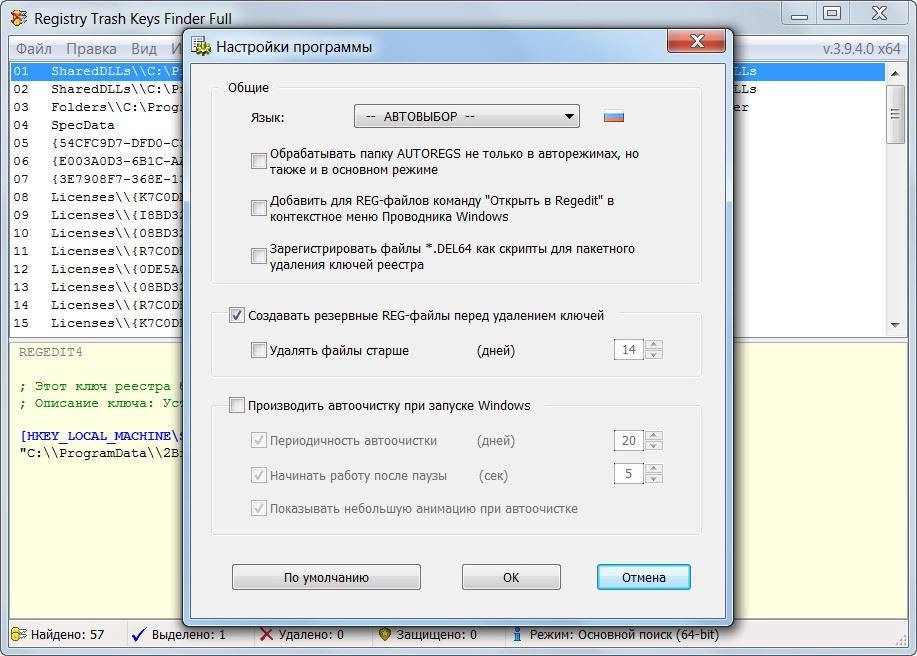
Task: Select row 07 {3E7908F7-368E entry
Action: 97,179
